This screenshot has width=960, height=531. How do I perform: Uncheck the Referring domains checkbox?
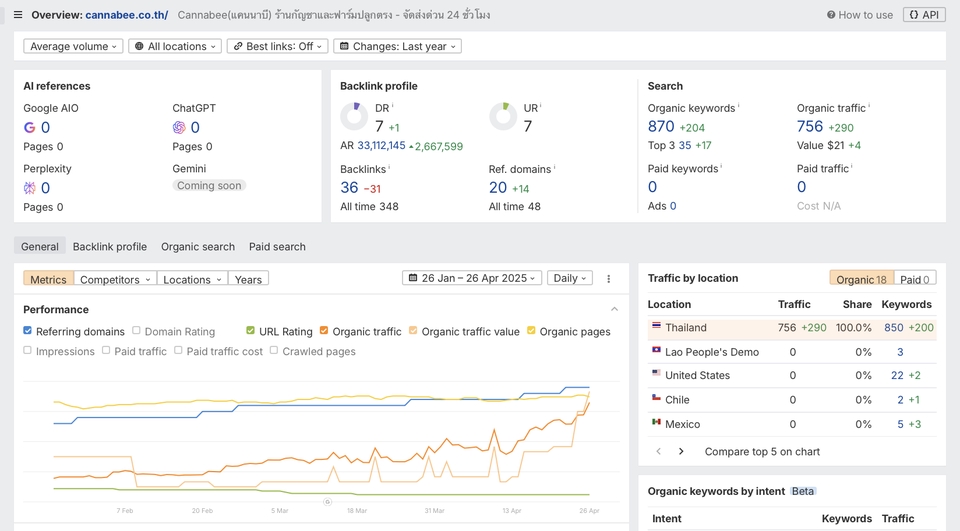coord(28,331)
